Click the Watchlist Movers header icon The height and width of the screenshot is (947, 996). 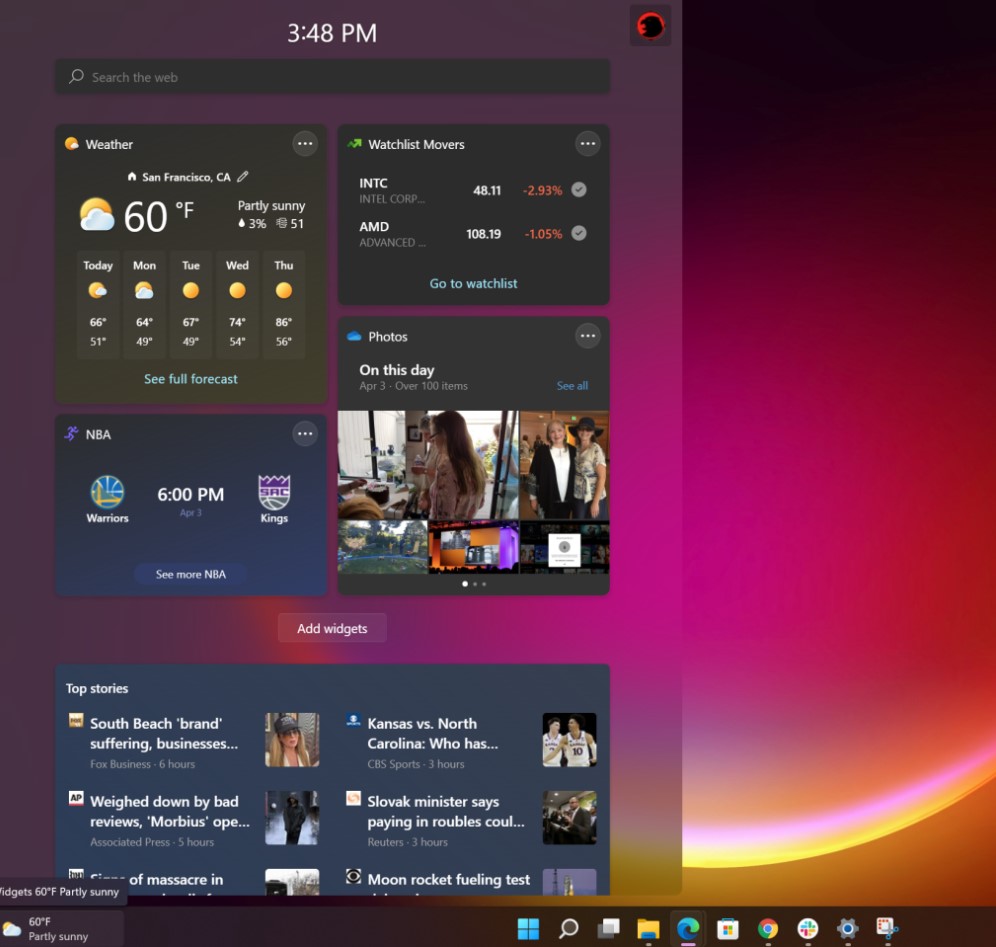(x=354, y=144)
